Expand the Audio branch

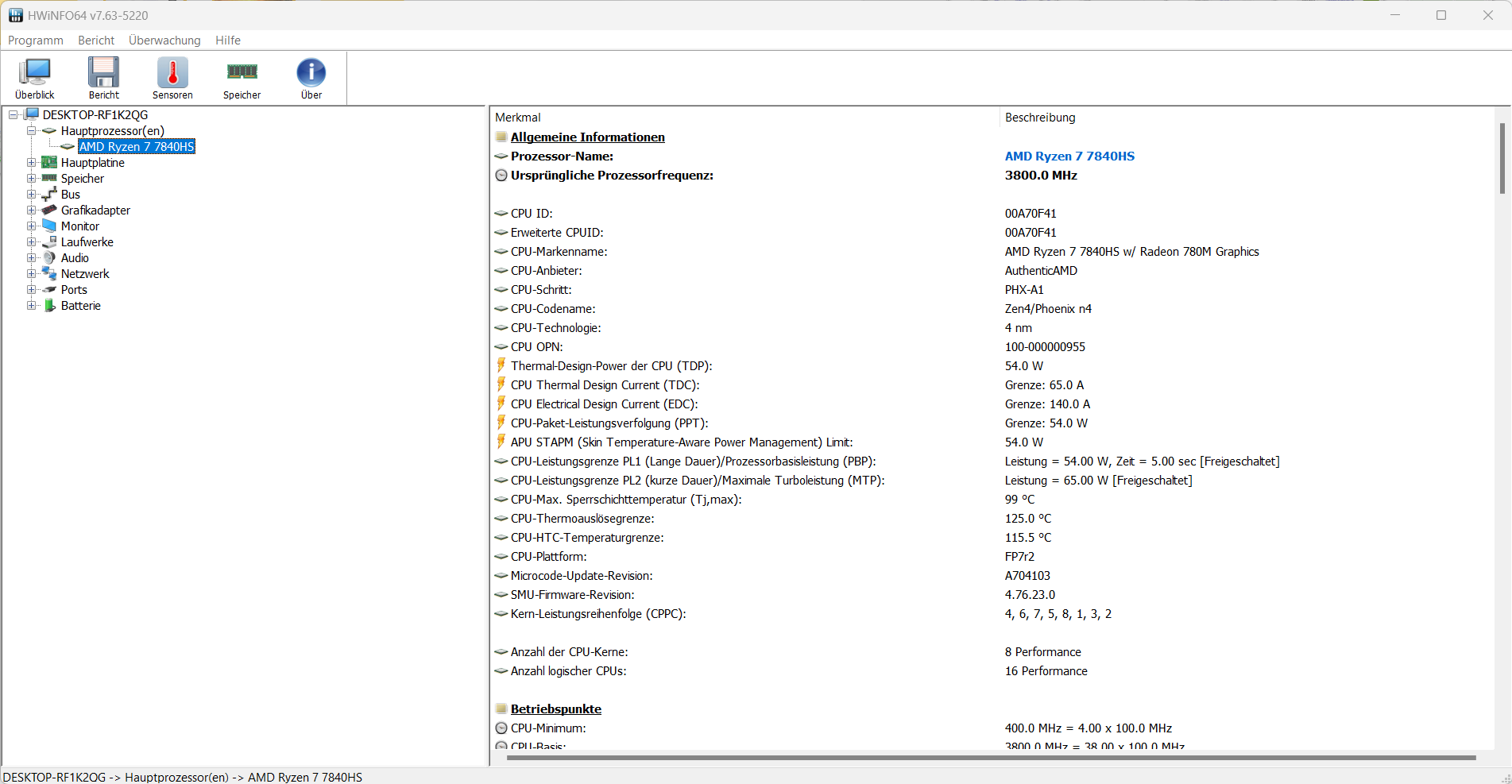(31, 257)
